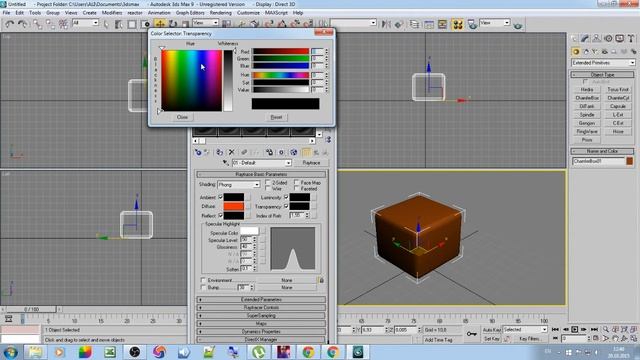
Task: Open the Display command panel tab
Action: (620, 38)
